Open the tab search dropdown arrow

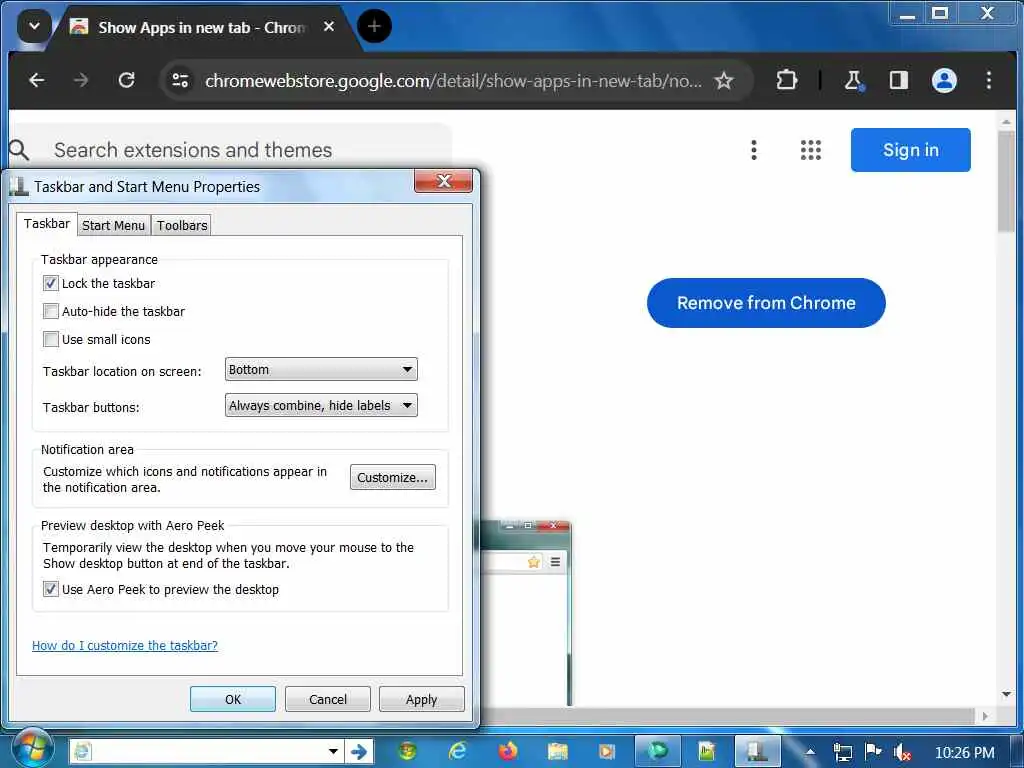(x=34, y=27)
